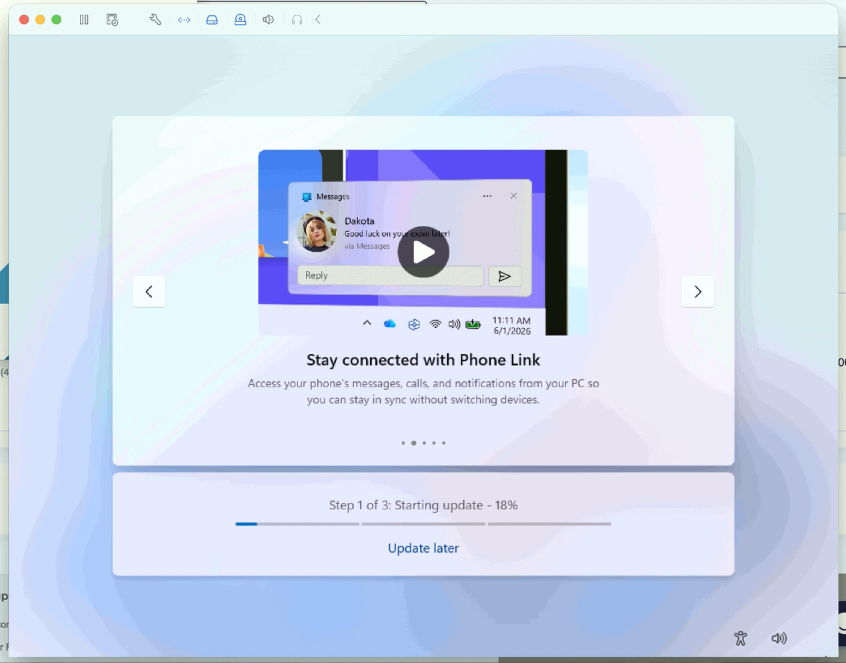Click 'Stay connected with Phone Link' heading
846x663 pixels.
424,360
